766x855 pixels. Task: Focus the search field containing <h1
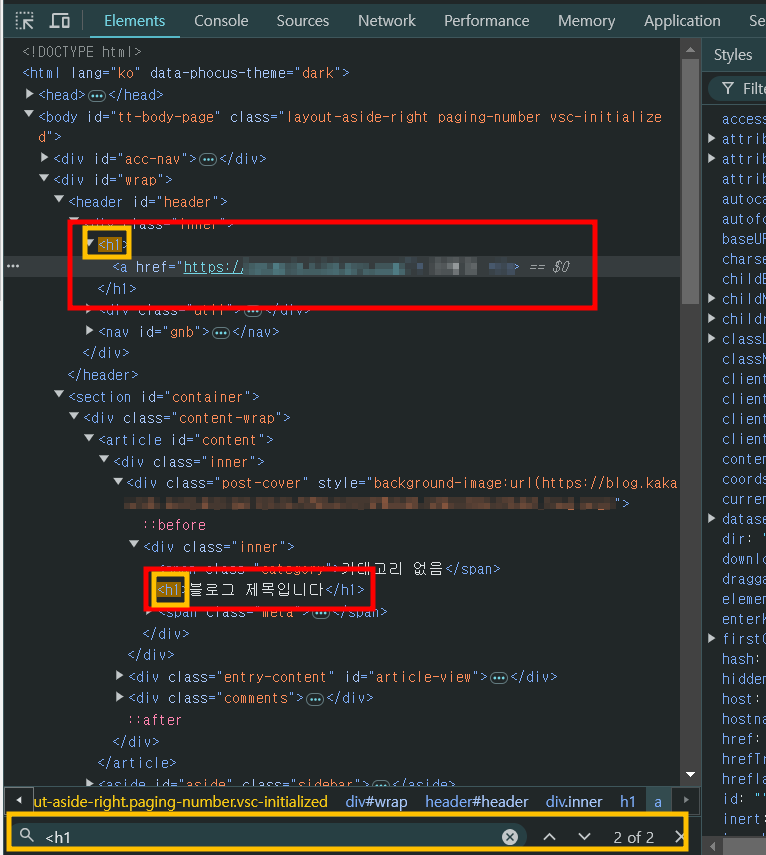pyautogui.click(x=270, y=836)
